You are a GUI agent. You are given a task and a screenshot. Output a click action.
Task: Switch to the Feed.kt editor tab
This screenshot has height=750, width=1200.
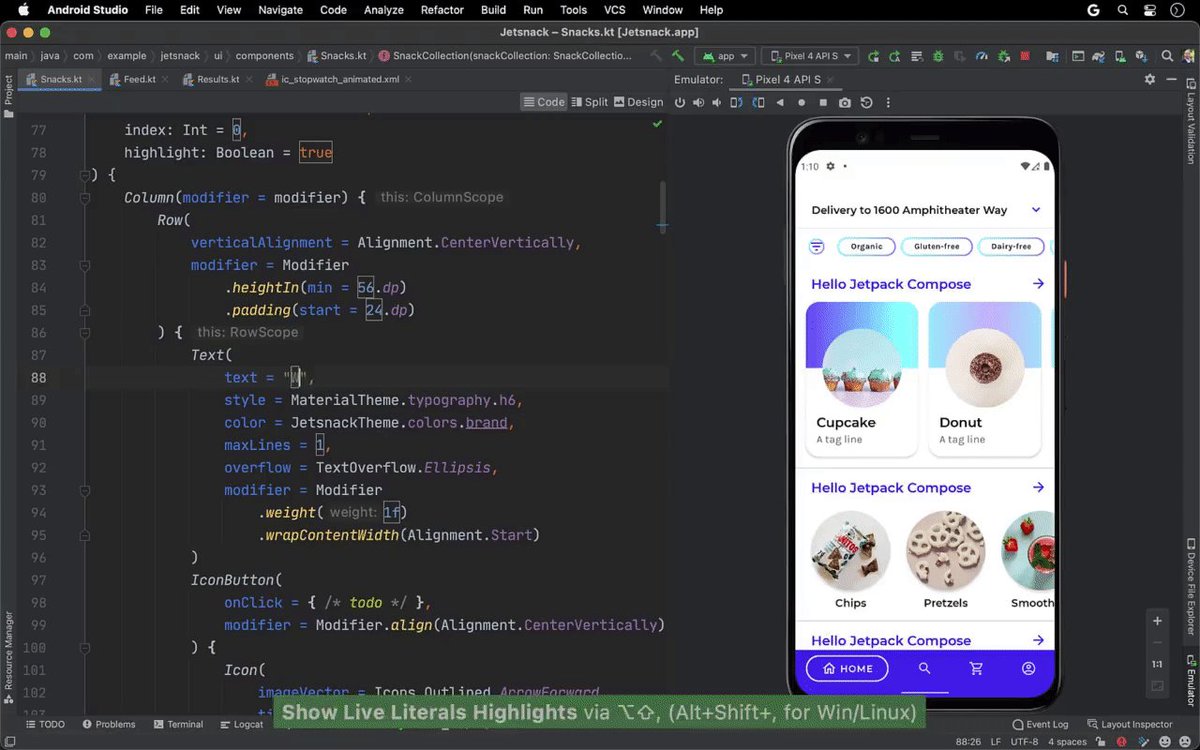[138, 79]
